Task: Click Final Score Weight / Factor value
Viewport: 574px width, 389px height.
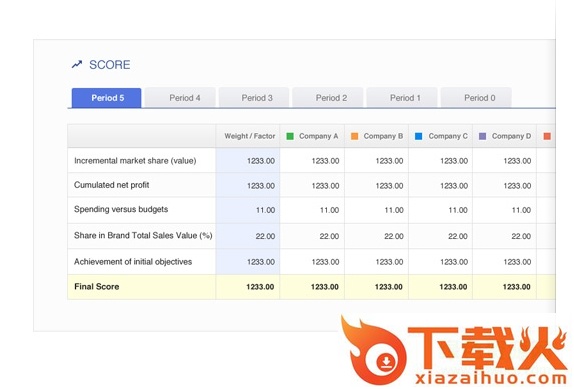Action: click(260, 287)
